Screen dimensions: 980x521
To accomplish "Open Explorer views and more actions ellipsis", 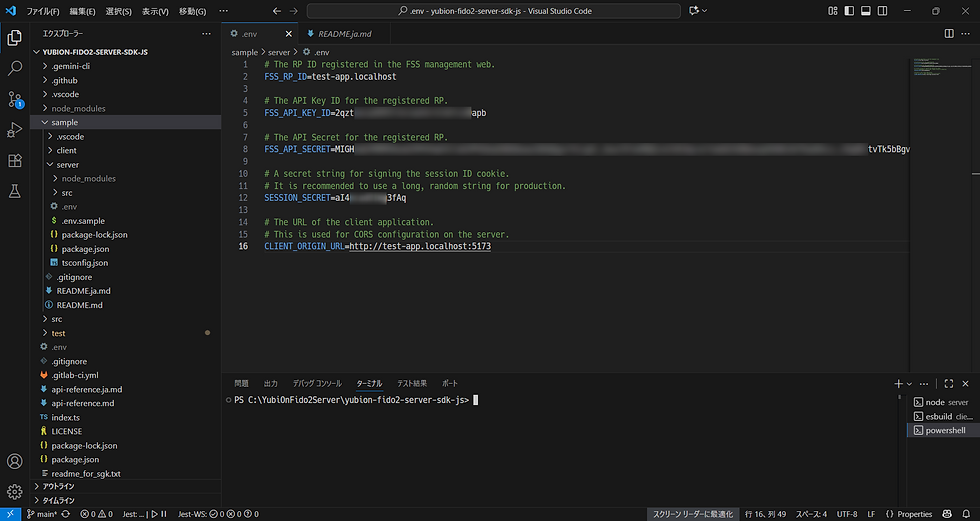I will 206,34.
